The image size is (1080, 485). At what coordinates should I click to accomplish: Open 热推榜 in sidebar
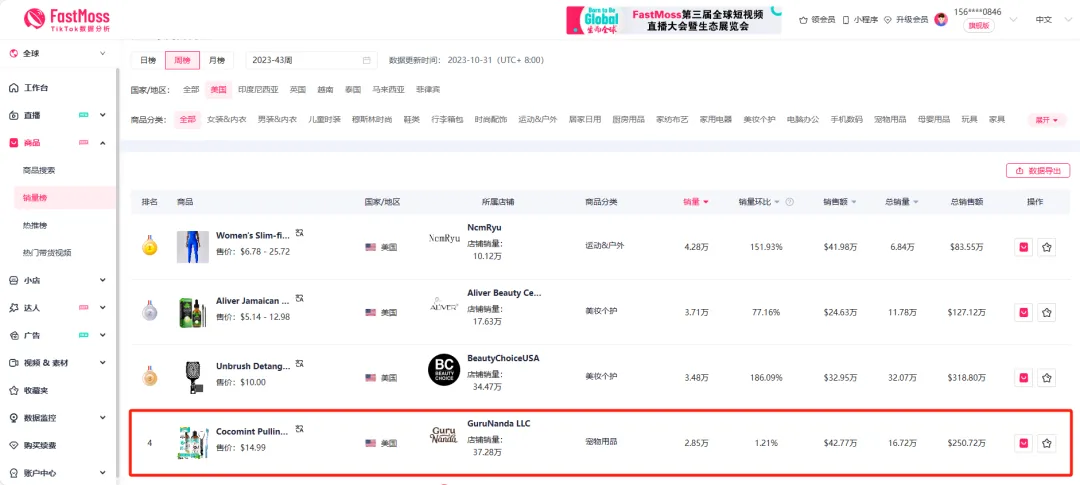pyautogui.click(x=34, y=225)
